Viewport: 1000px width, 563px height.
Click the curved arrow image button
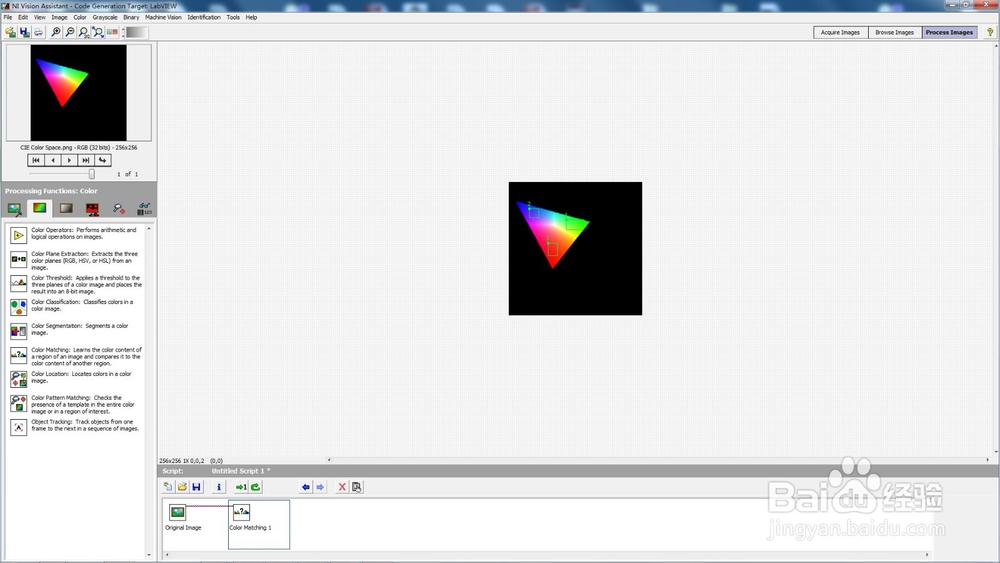[103, 160]
